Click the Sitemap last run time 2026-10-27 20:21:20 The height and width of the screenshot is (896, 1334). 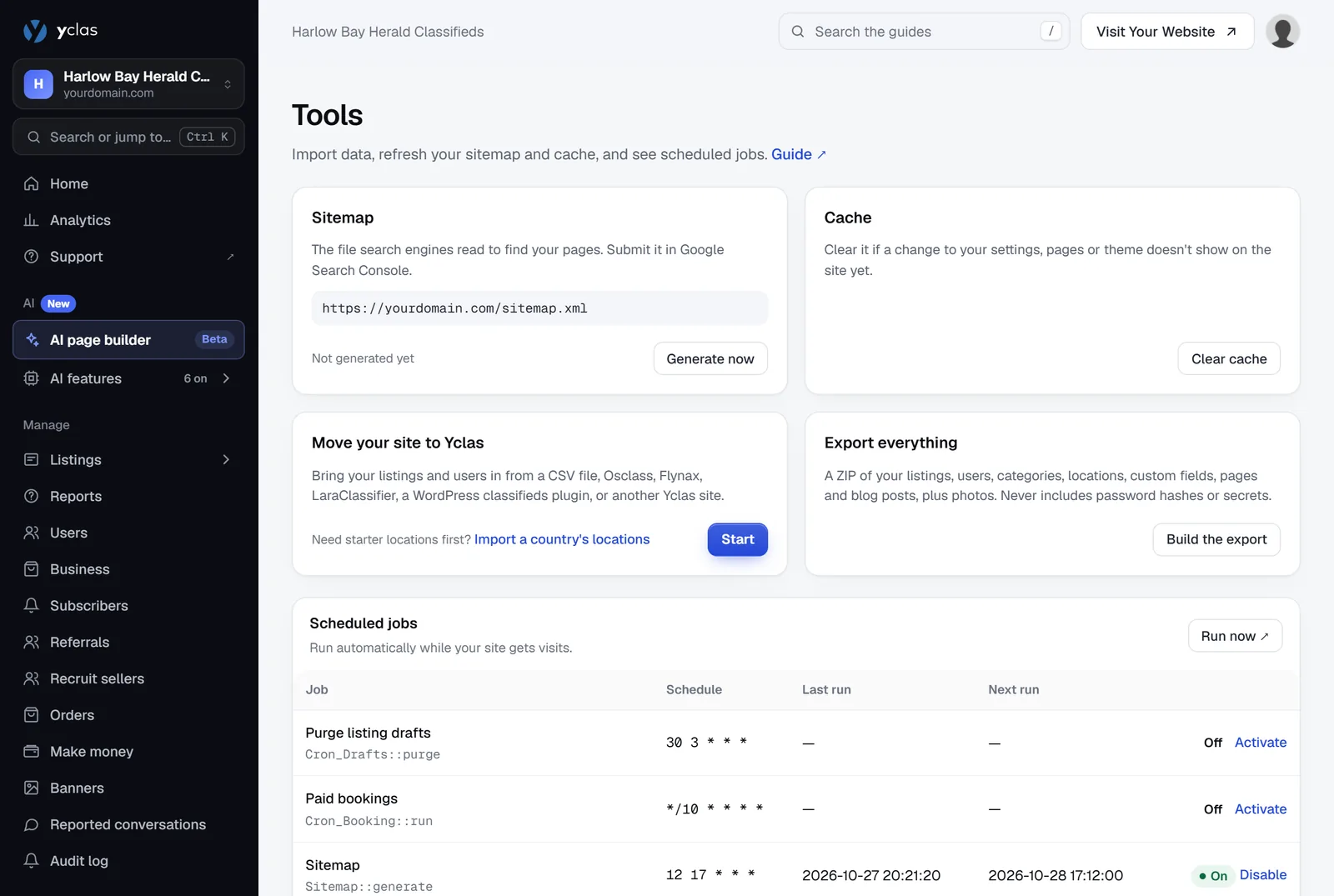click(871, 876)
